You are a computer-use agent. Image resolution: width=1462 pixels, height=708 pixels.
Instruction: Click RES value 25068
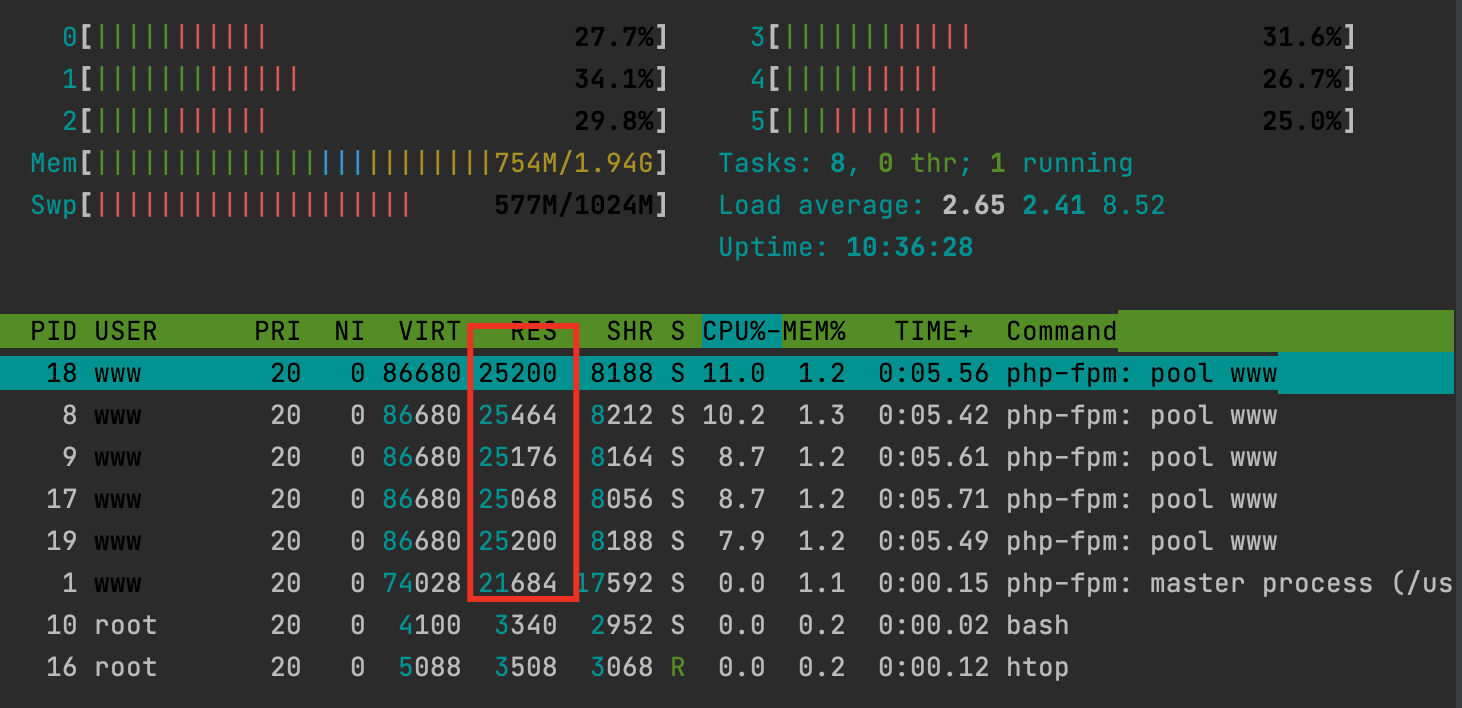point(517,499)
